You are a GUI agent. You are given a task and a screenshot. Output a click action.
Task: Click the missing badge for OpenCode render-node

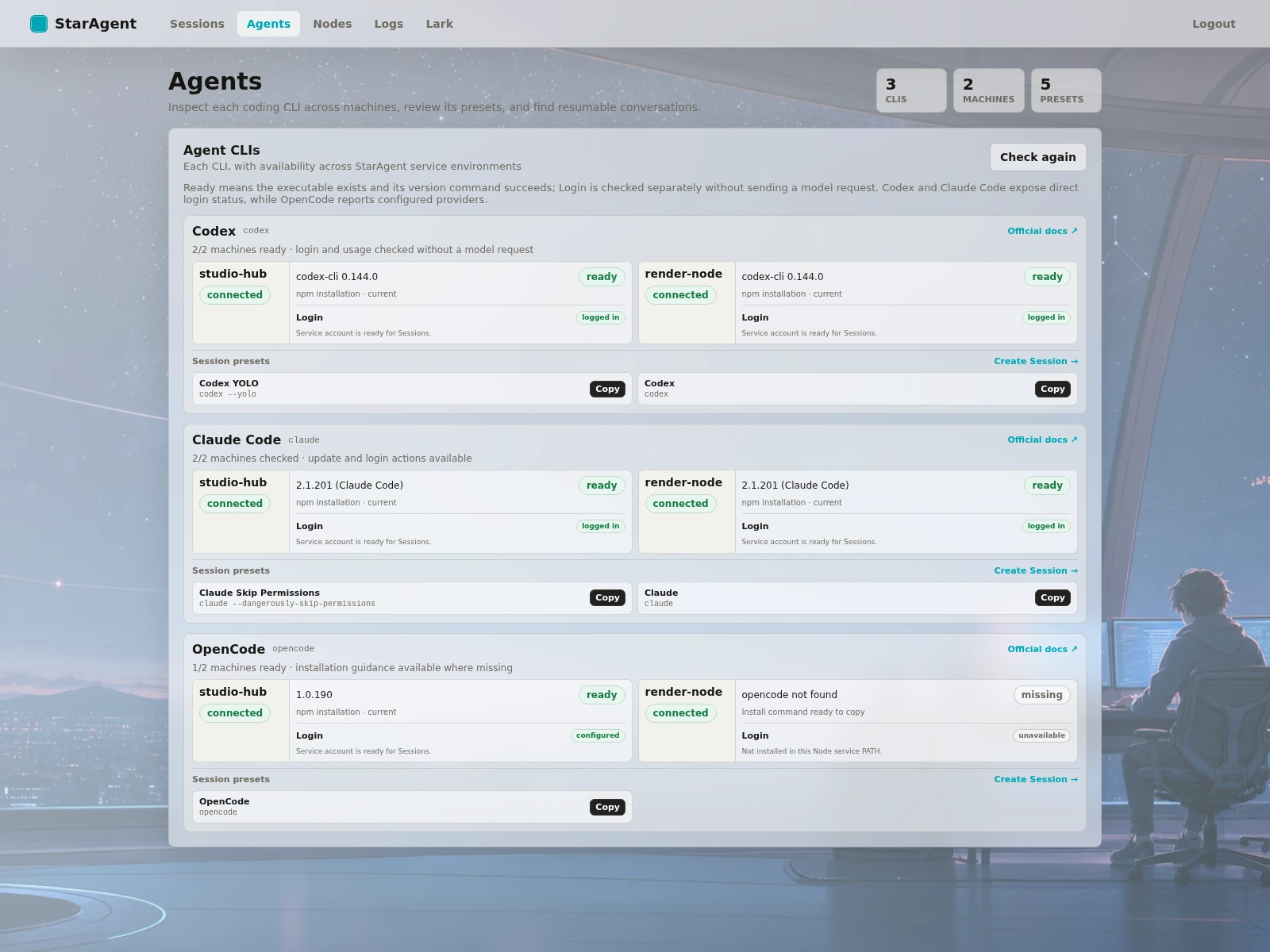pos(1041,695)
